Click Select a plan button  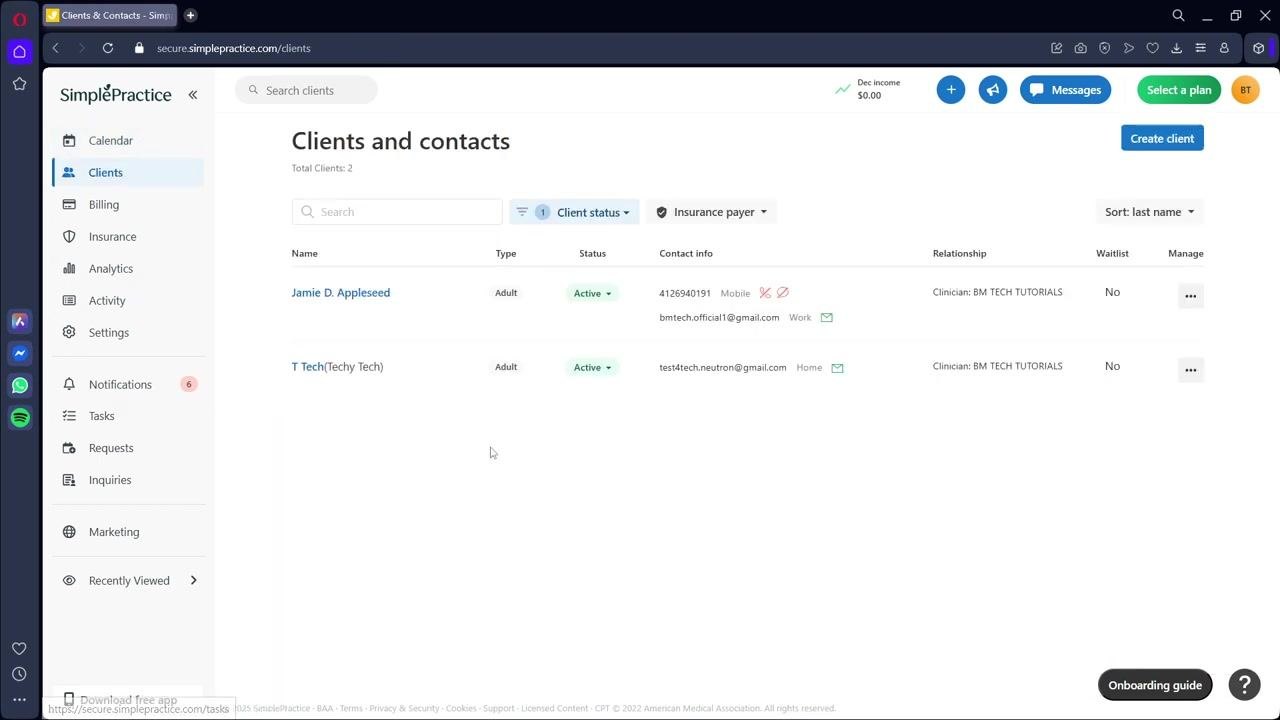[1179, 90]
